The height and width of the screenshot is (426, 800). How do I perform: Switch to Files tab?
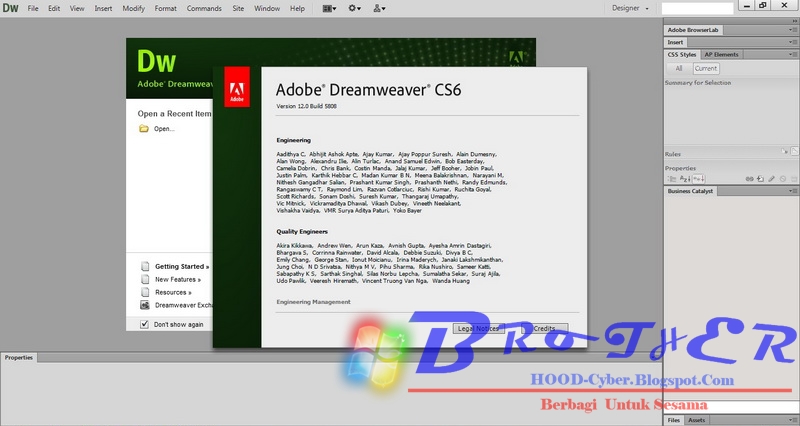[673, 420]
